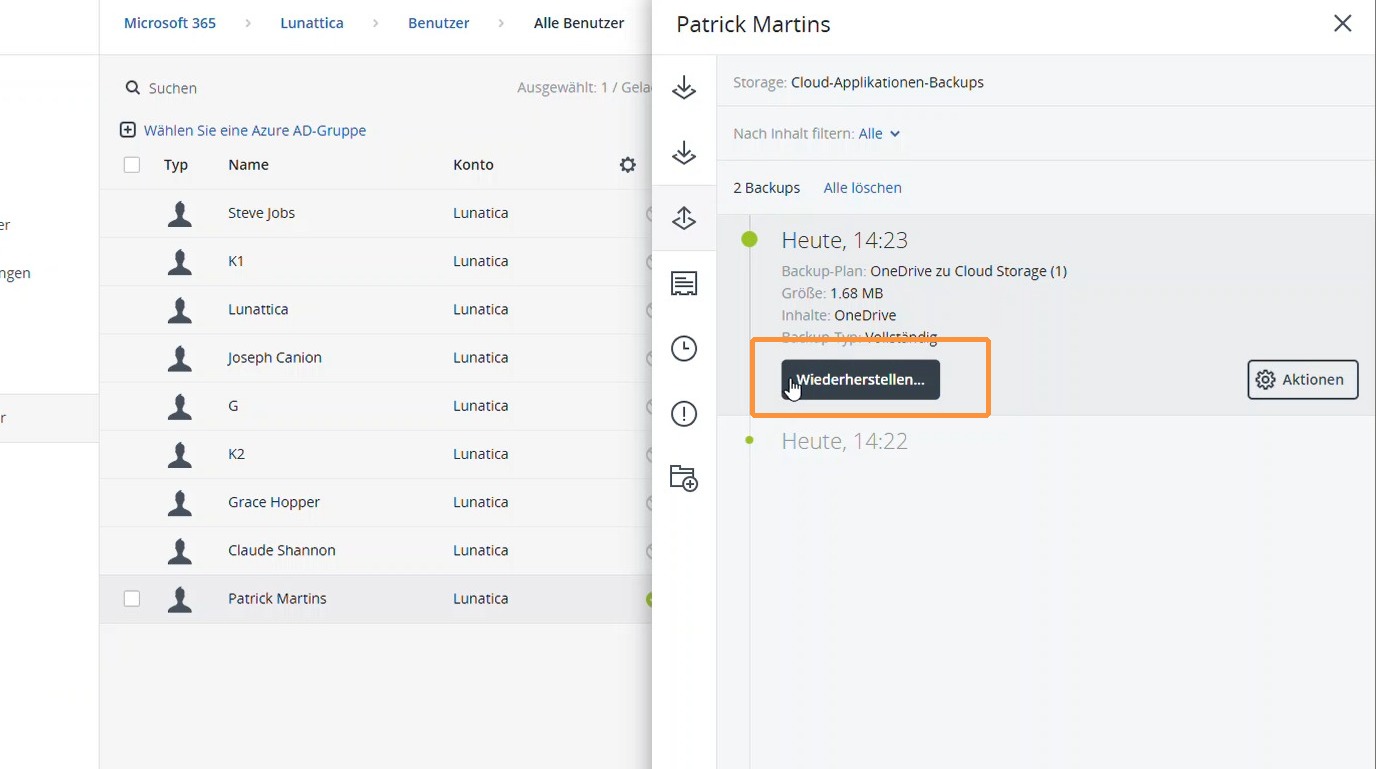Select the Patrick Martins name in table

(x=277, y=599)
